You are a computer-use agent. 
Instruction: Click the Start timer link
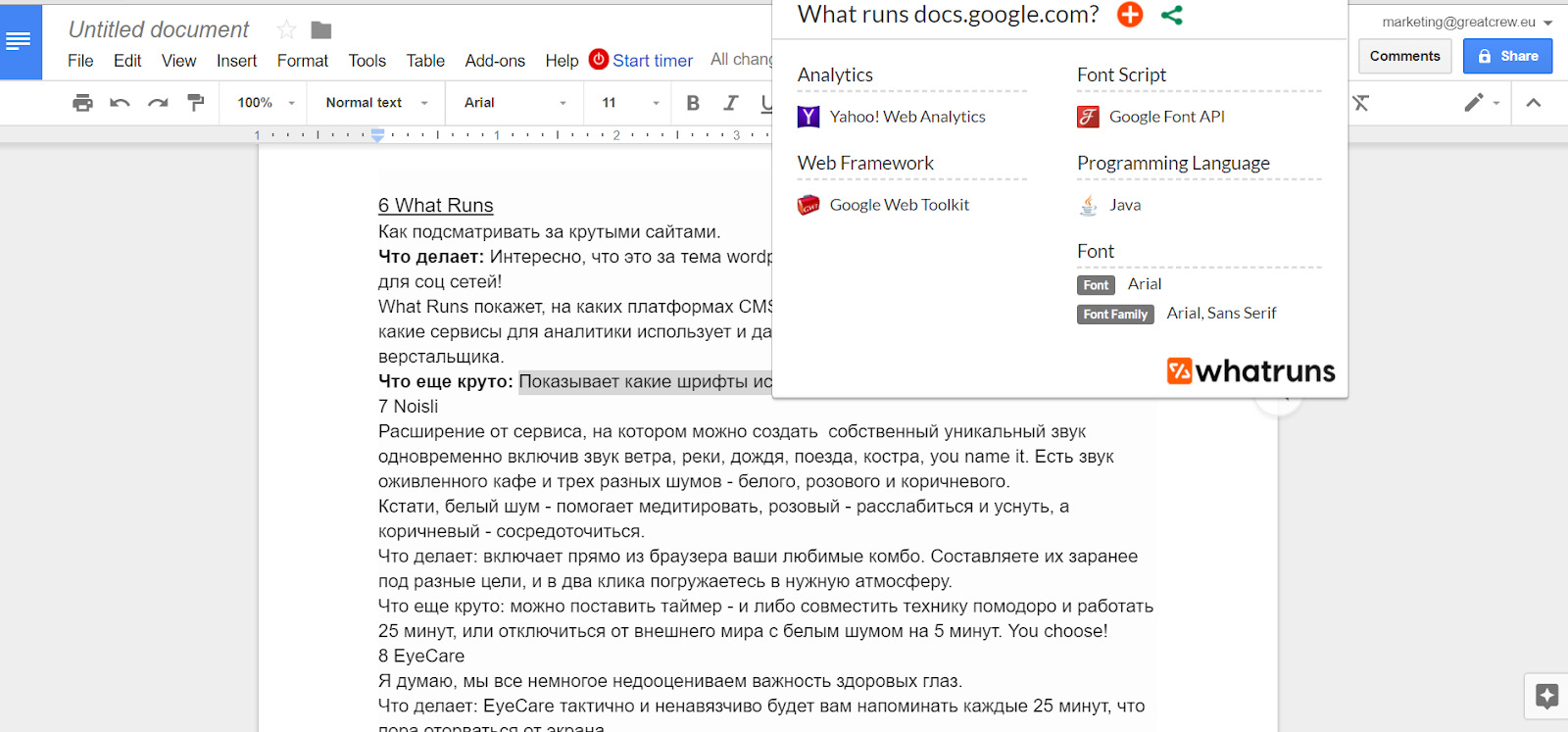[653, 61]
